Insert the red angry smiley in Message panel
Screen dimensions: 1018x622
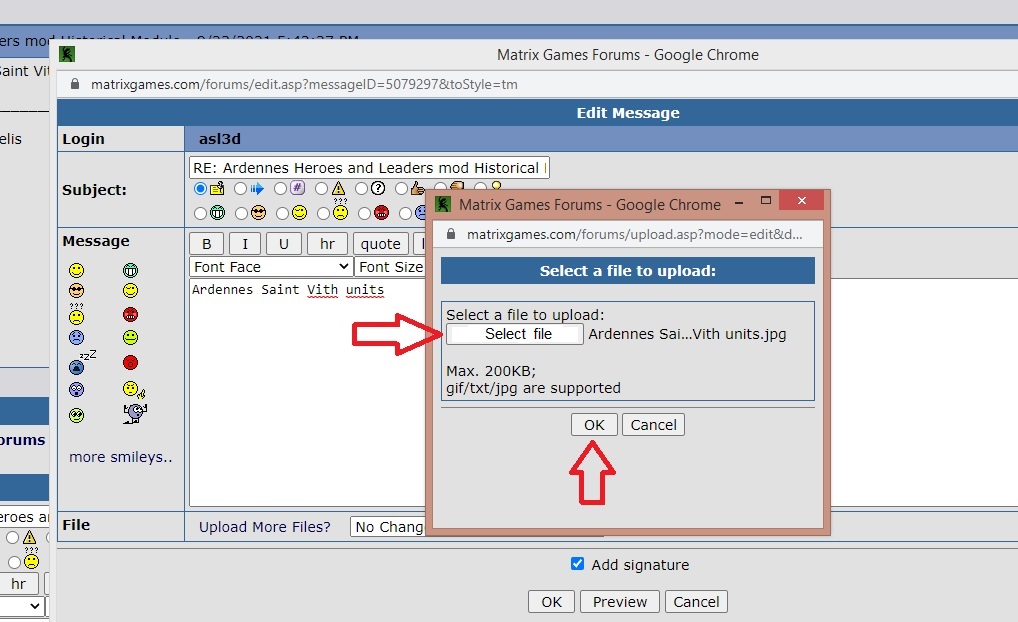(x=130, y=315)
